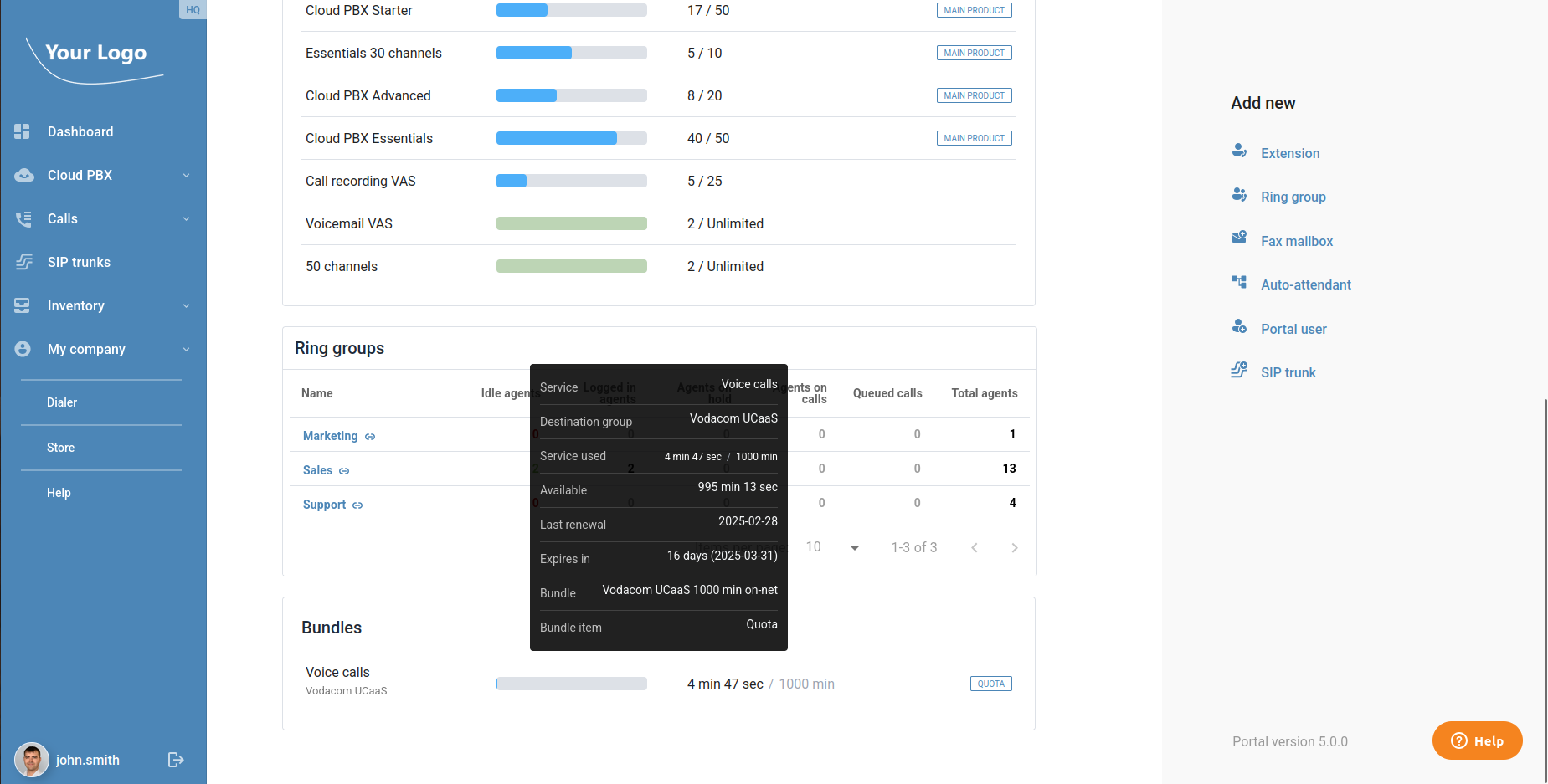Click the Dashboard icon in sidebar
The image size is (1548, 784).
23,131
